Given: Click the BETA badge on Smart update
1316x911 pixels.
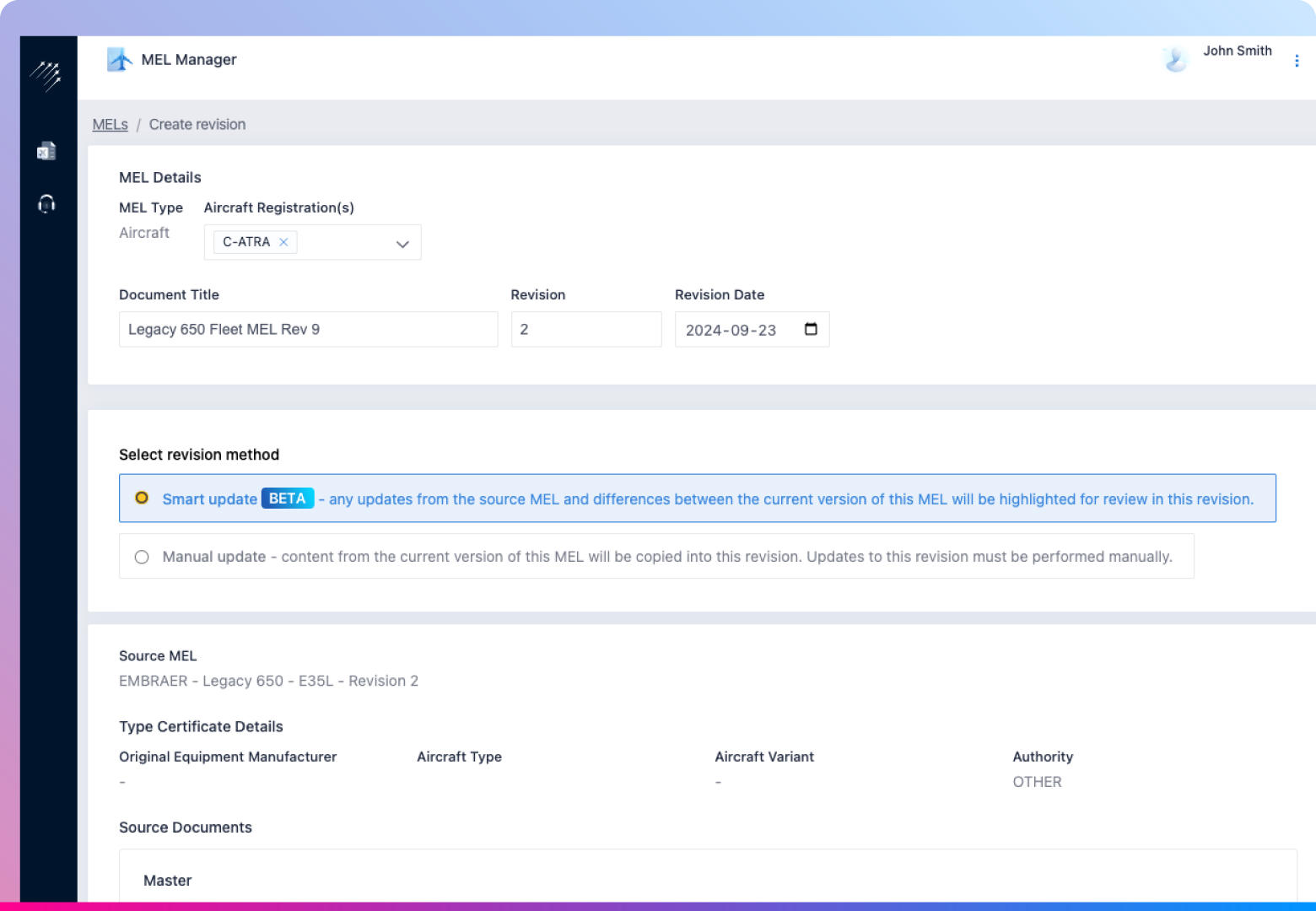Looking at the screenshot, I should (287, 499).
